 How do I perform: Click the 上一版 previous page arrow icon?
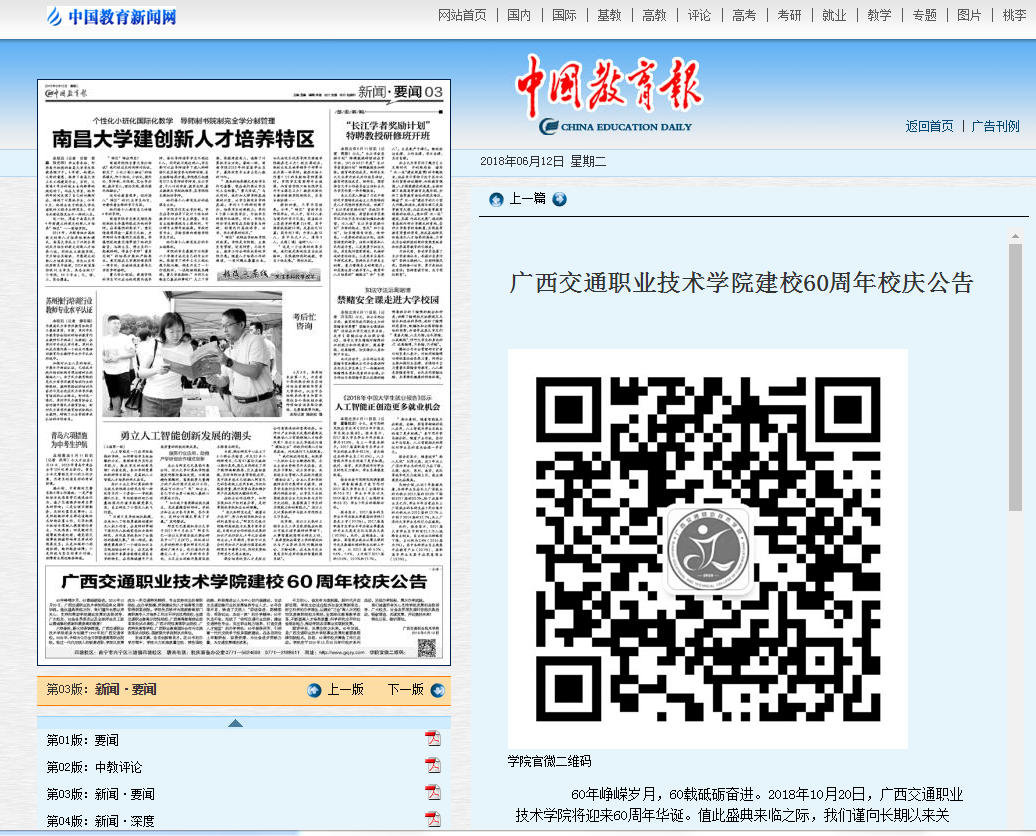pyautogui.click(x=314, y=690)
